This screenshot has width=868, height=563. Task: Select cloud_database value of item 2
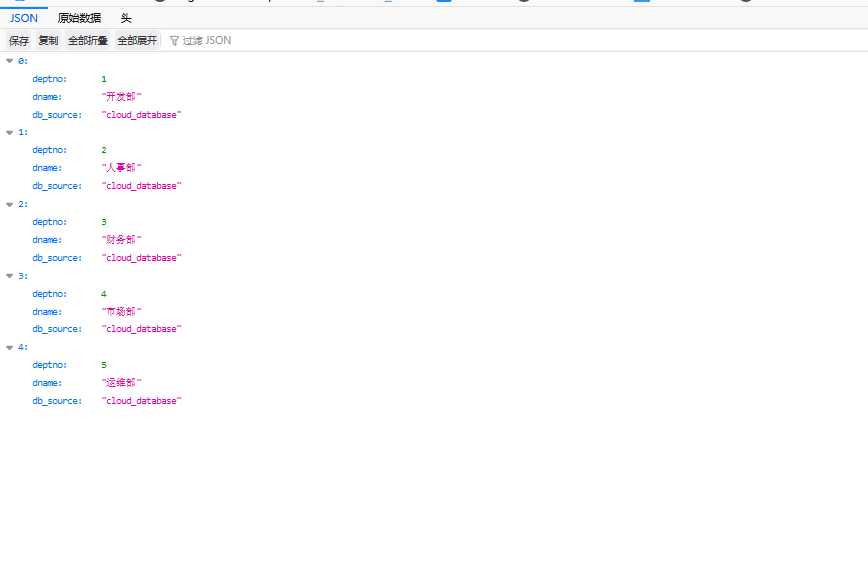click(141, 258)
